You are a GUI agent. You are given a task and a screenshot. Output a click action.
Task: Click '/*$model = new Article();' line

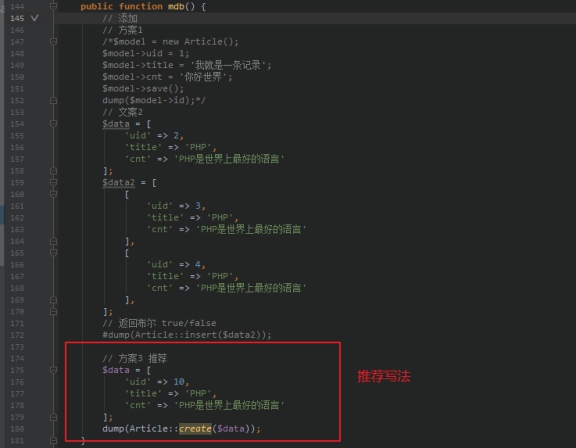pyautogui.click(x=170, y=42)
